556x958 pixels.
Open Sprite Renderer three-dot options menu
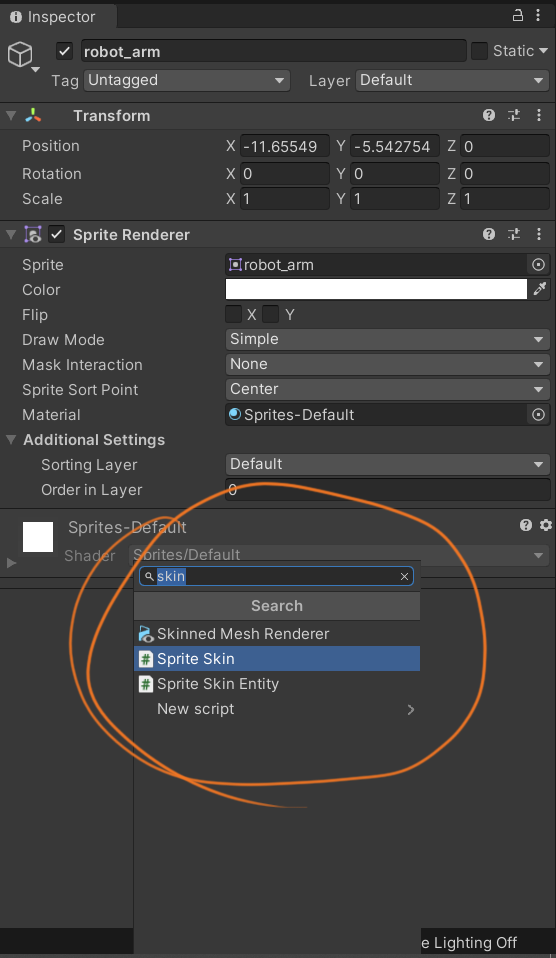pyautogui.click(x=538, y=234)
